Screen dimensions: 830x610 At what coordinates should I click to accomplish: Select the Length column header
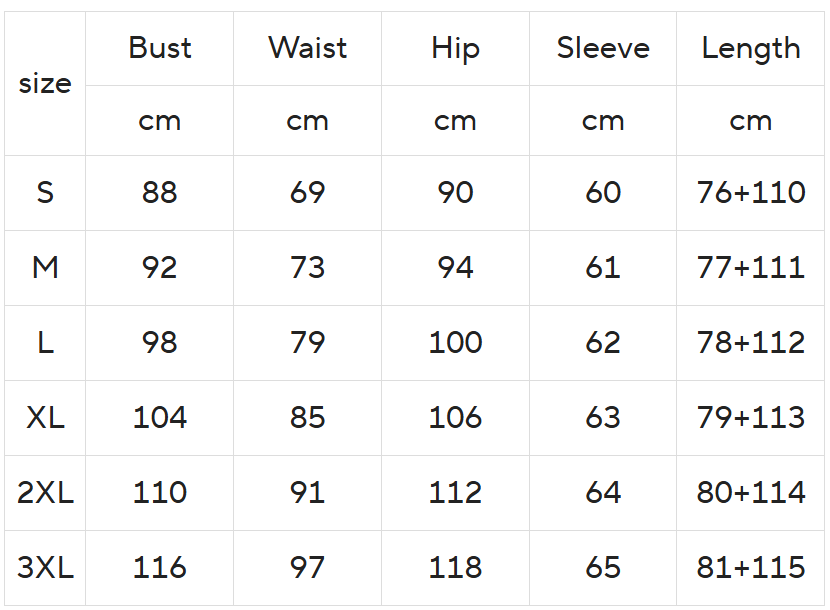[751, 48]
